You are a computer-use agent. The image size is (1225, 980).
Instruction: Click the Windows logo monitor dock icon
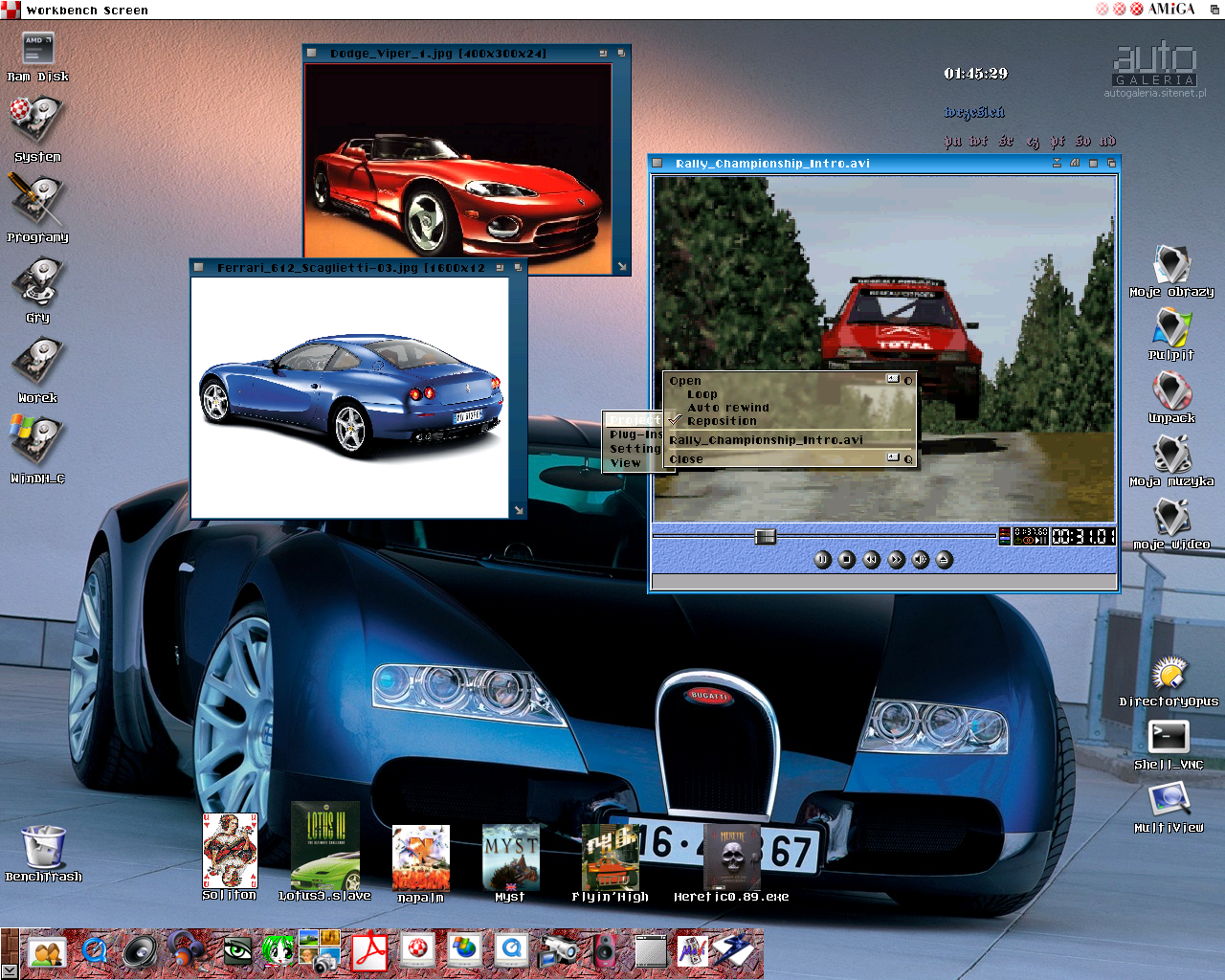click(x=465, y=952)
